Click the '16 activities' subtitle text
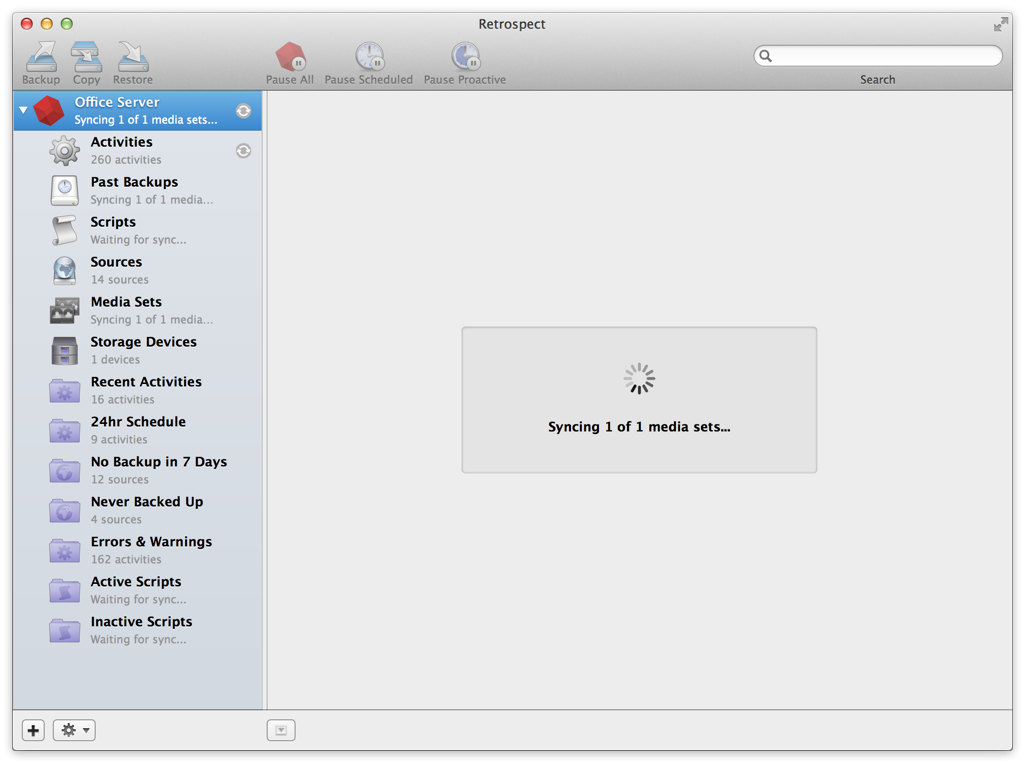 click(123, 399)
